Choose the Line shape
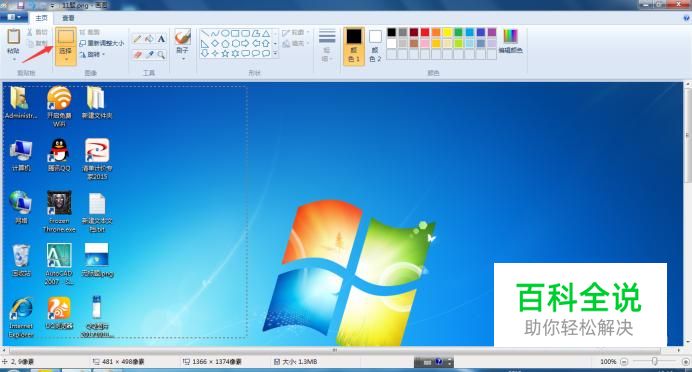Image resolution: width=692 pixels, height=372 pixels. pyautogui.click(x=205, y=34)
